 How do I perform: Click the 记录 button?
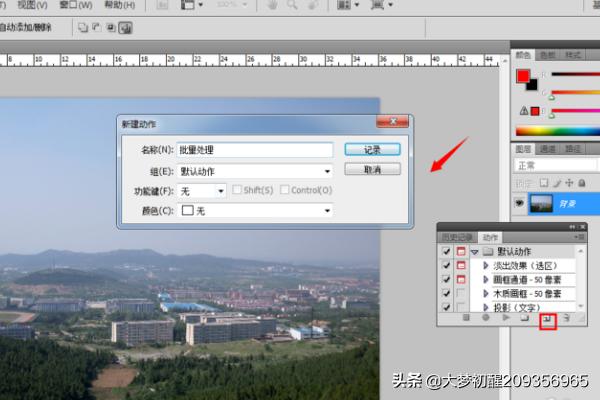(x=372, y=149)
